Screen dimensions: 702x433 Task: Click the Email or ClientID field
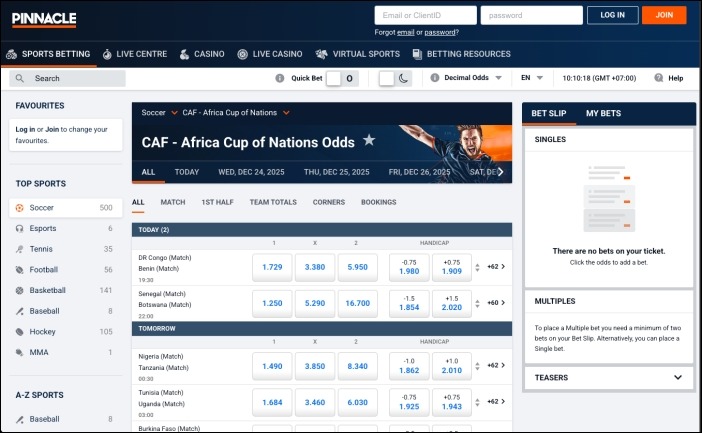point(425,15)
